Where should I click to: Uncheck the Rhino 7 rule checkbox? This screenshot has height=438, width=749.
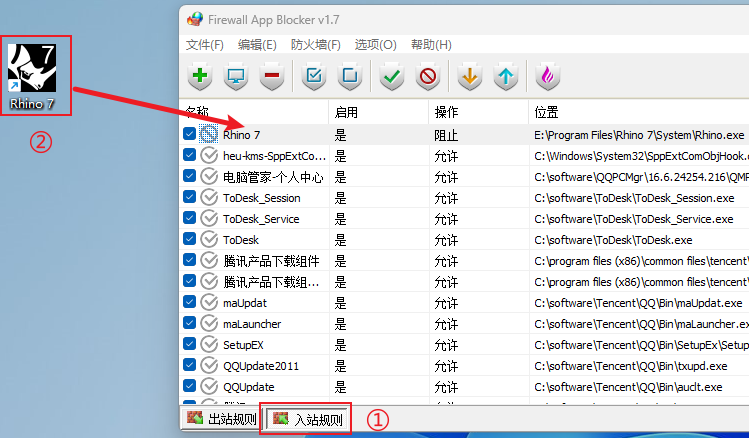click(x=189, y=134)
